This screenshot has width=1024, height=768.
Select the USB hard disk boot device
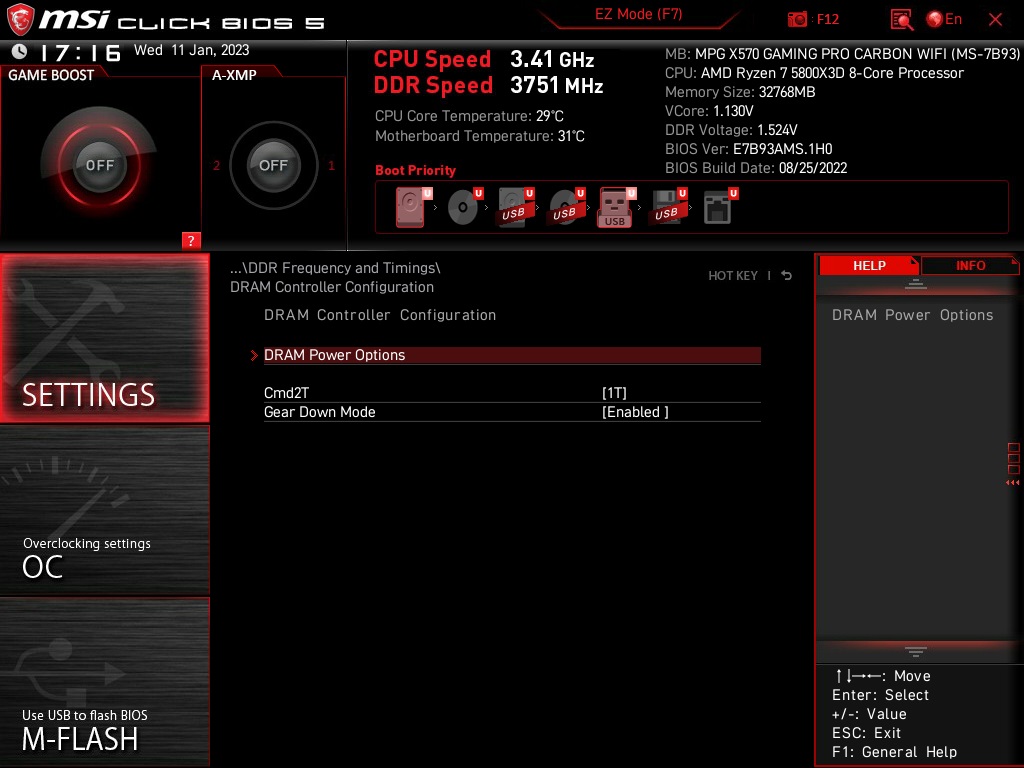click(515, 208)
